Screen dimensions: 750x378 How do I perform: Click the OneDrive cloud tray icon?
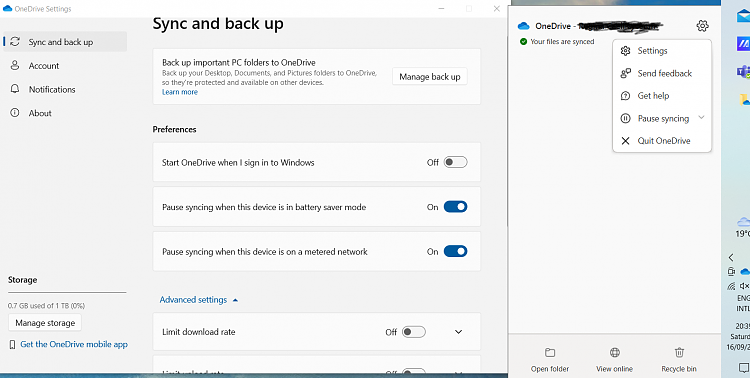pyautogui.click(x=745, y=272)
